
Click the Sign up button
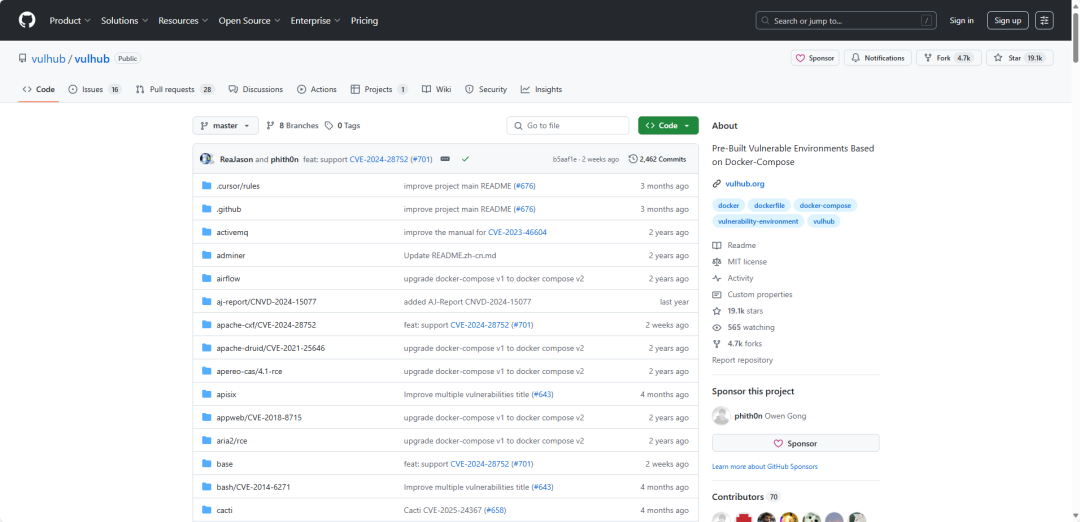(x=1008, y=21)
